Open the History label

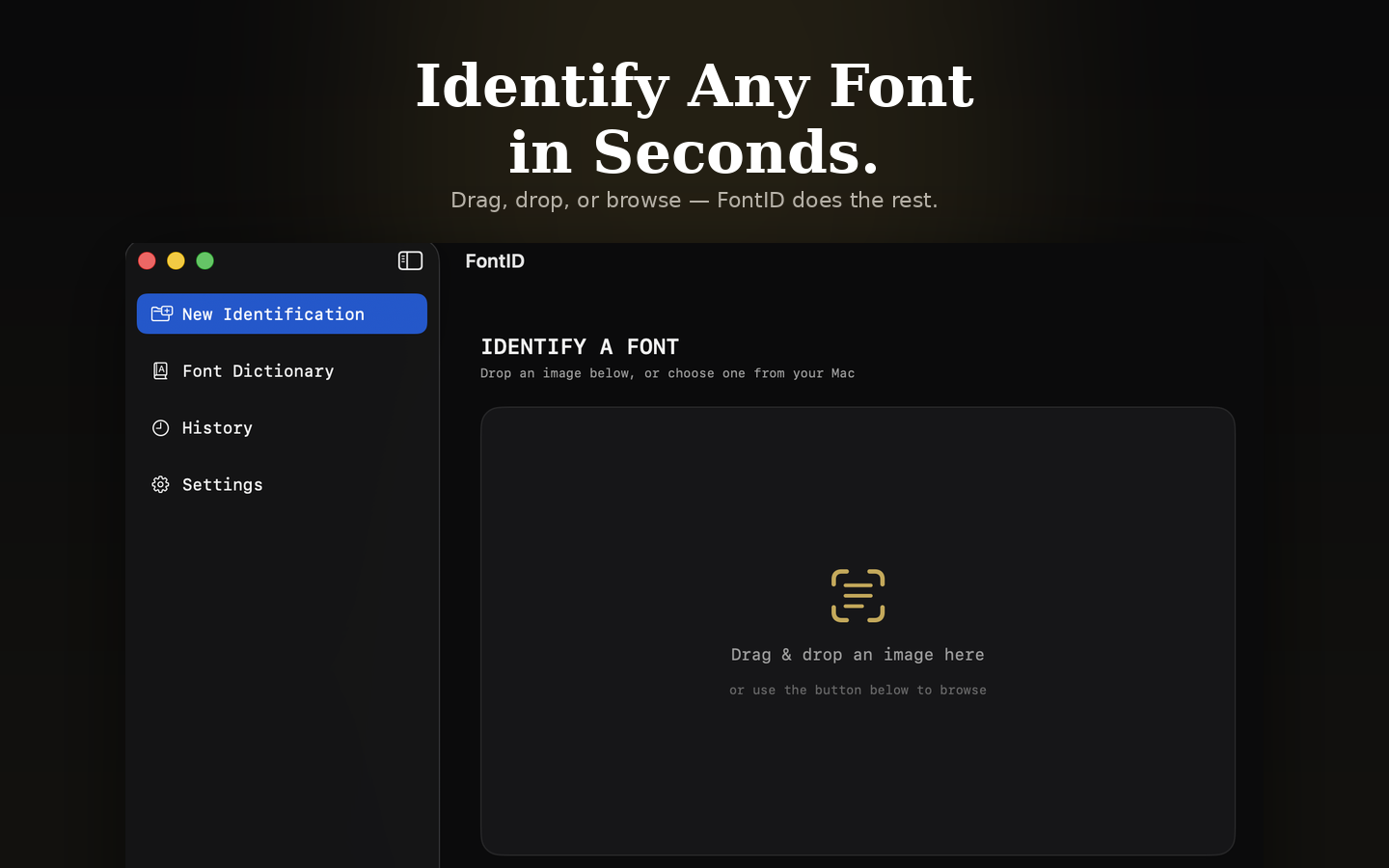pos(217,428)
